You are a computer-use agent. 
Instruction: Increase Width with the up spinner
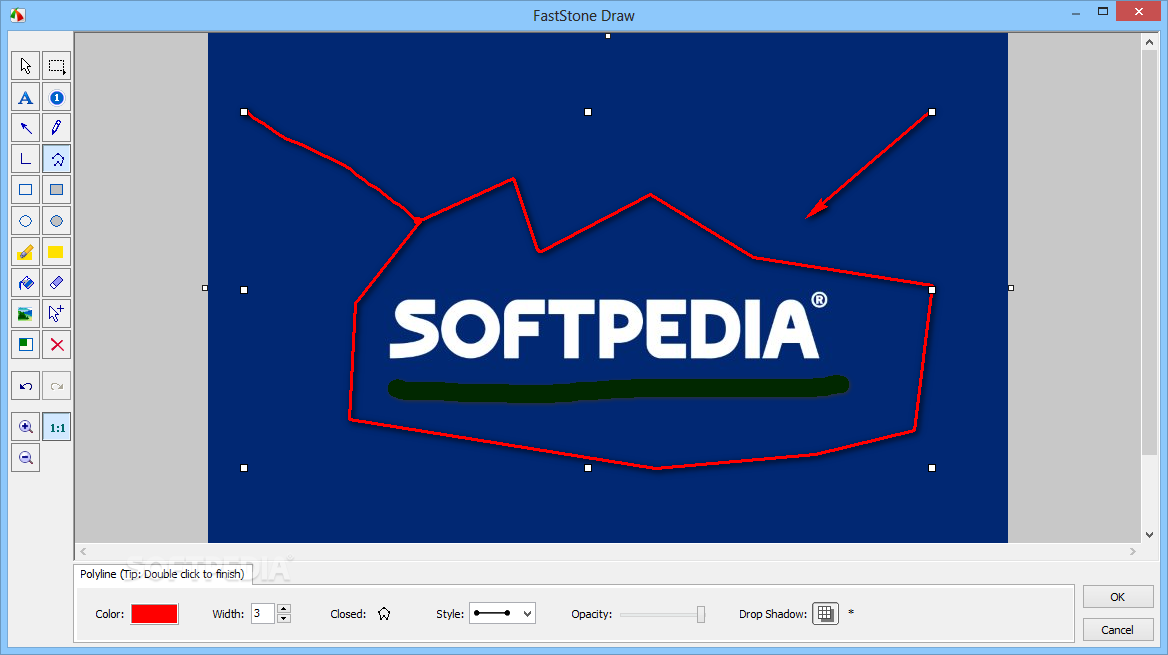pyautogui.click(x=283, y=609)
